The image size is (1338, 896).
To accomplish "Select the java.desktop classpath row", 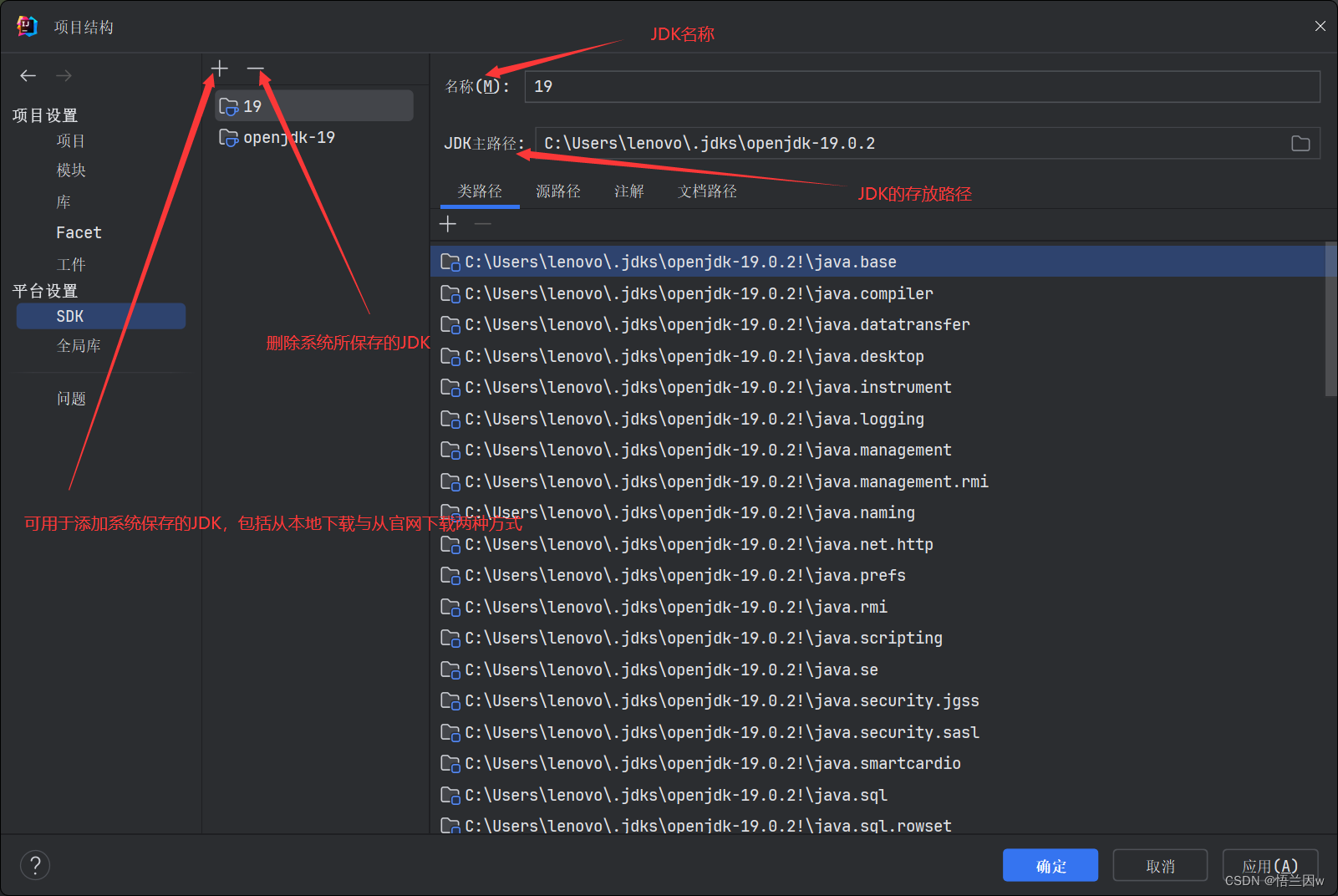I will click(878, 356).
